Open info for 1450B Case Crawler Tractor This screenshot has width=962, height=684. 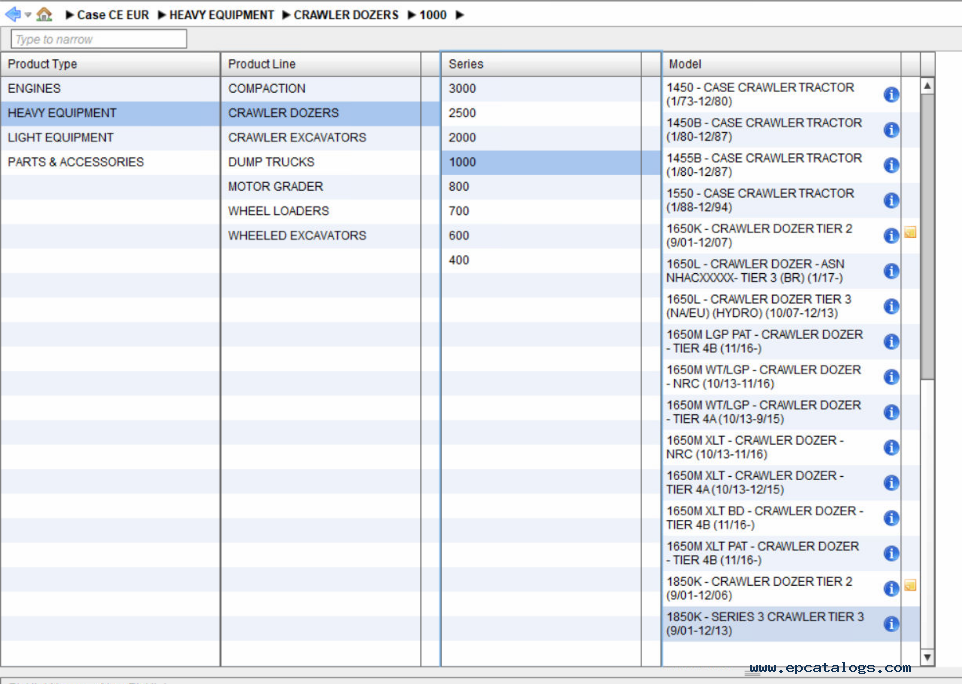click(x=891, y=130)
